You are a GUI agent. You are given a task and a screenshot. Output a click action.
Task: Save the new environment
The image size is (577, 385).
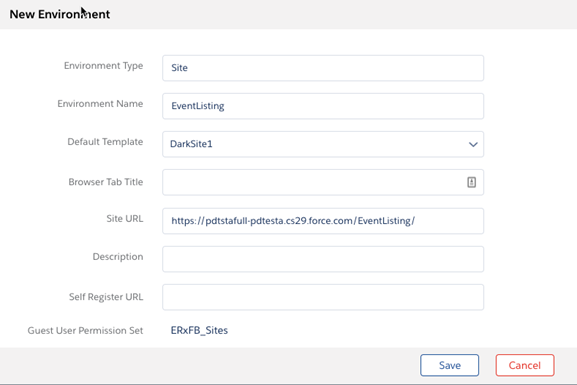(449, 365)
